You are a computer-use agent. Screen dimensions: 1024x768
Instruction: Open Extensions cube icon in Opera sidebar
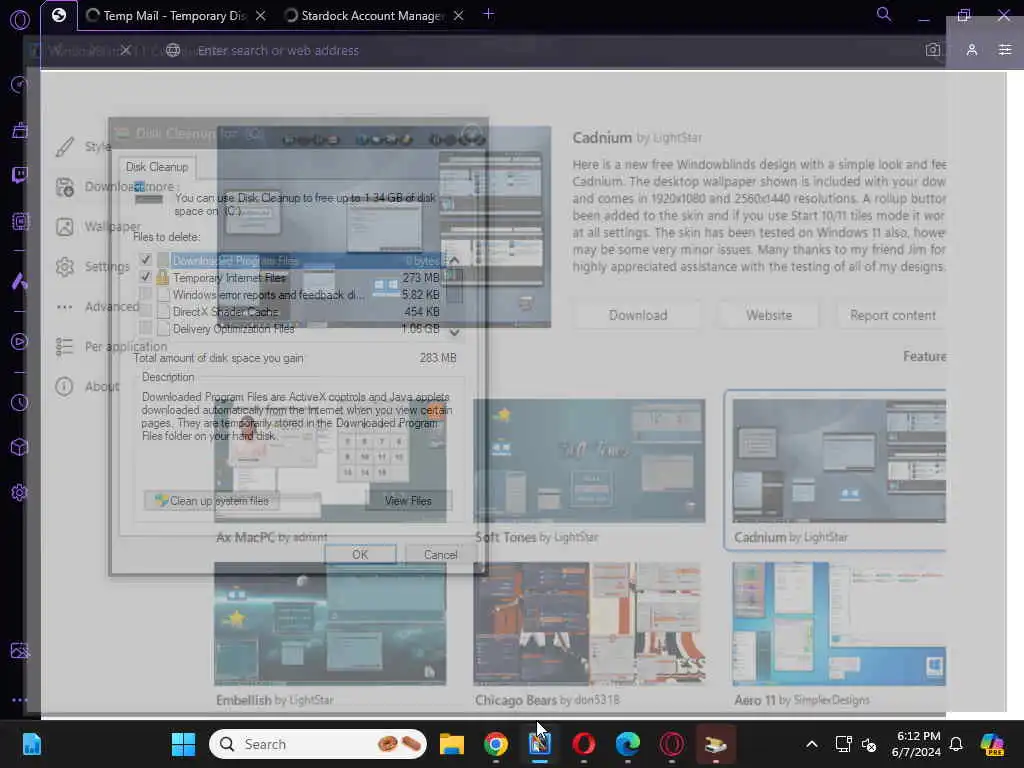click(20, 447)
